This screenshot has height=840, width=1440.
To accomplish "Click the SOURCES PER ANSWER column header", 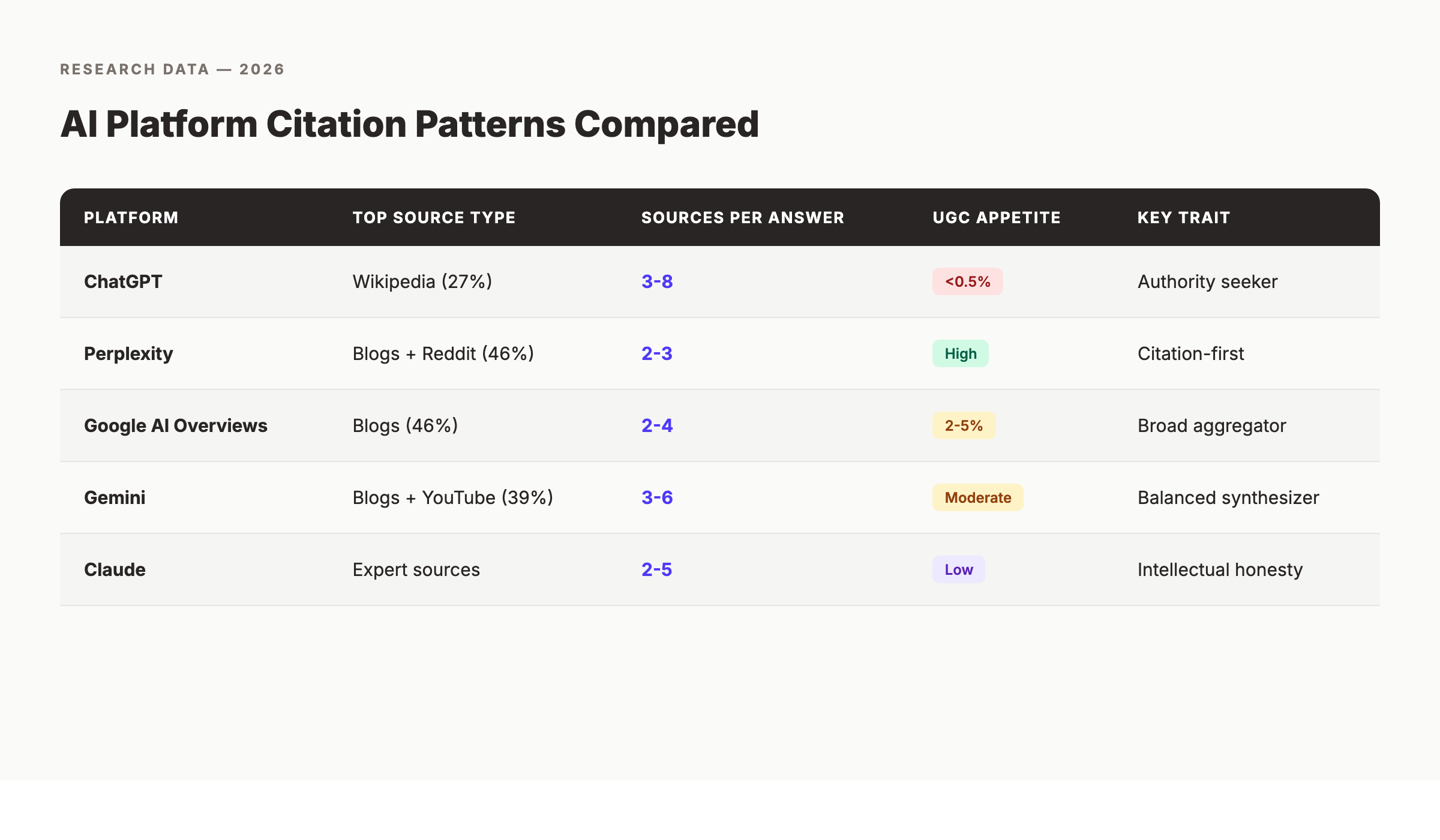I will [x=743, y=217].
